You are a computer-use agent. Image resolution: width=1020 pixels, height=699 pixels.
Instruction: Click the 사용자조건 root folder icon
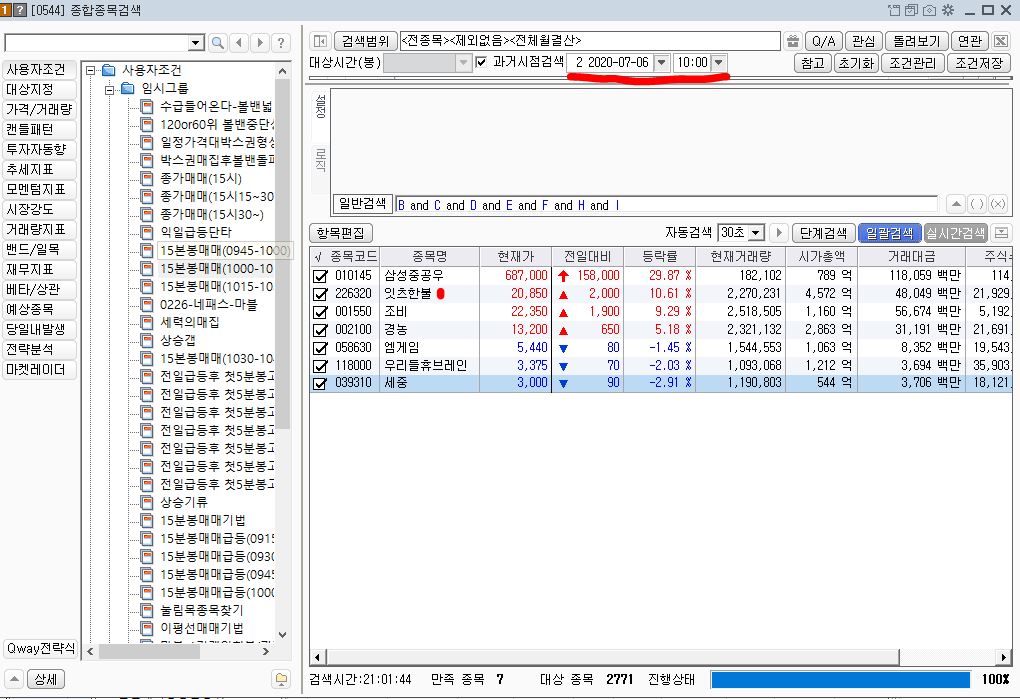pos(109,70)
